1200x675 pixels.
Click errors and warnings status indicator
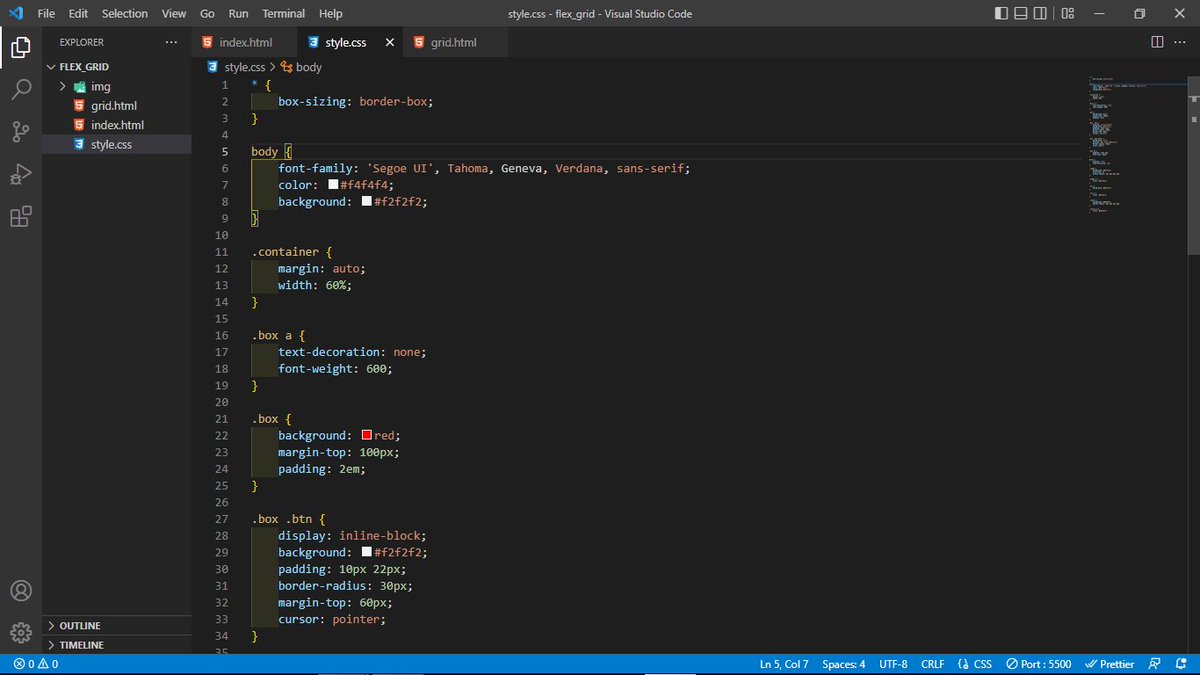[x=36, y=664]
